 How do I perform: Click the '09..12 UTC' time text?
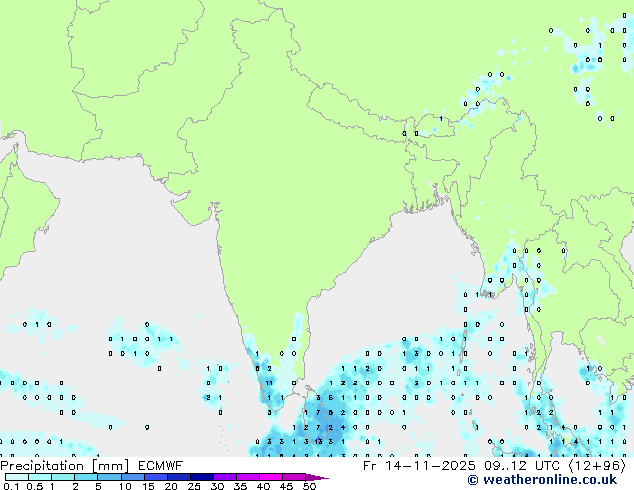pyautogui.click(x=522, y=466)
